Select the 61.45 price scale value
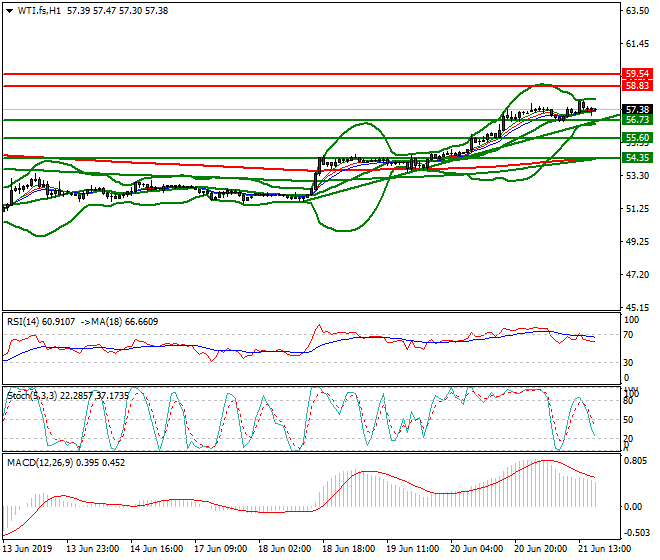 637,44
